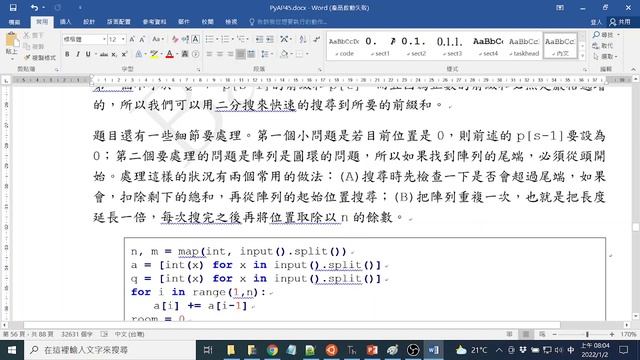Apply the sect1 style
Viewport: 640px width, 360px height.
click(x=380, y=46)
